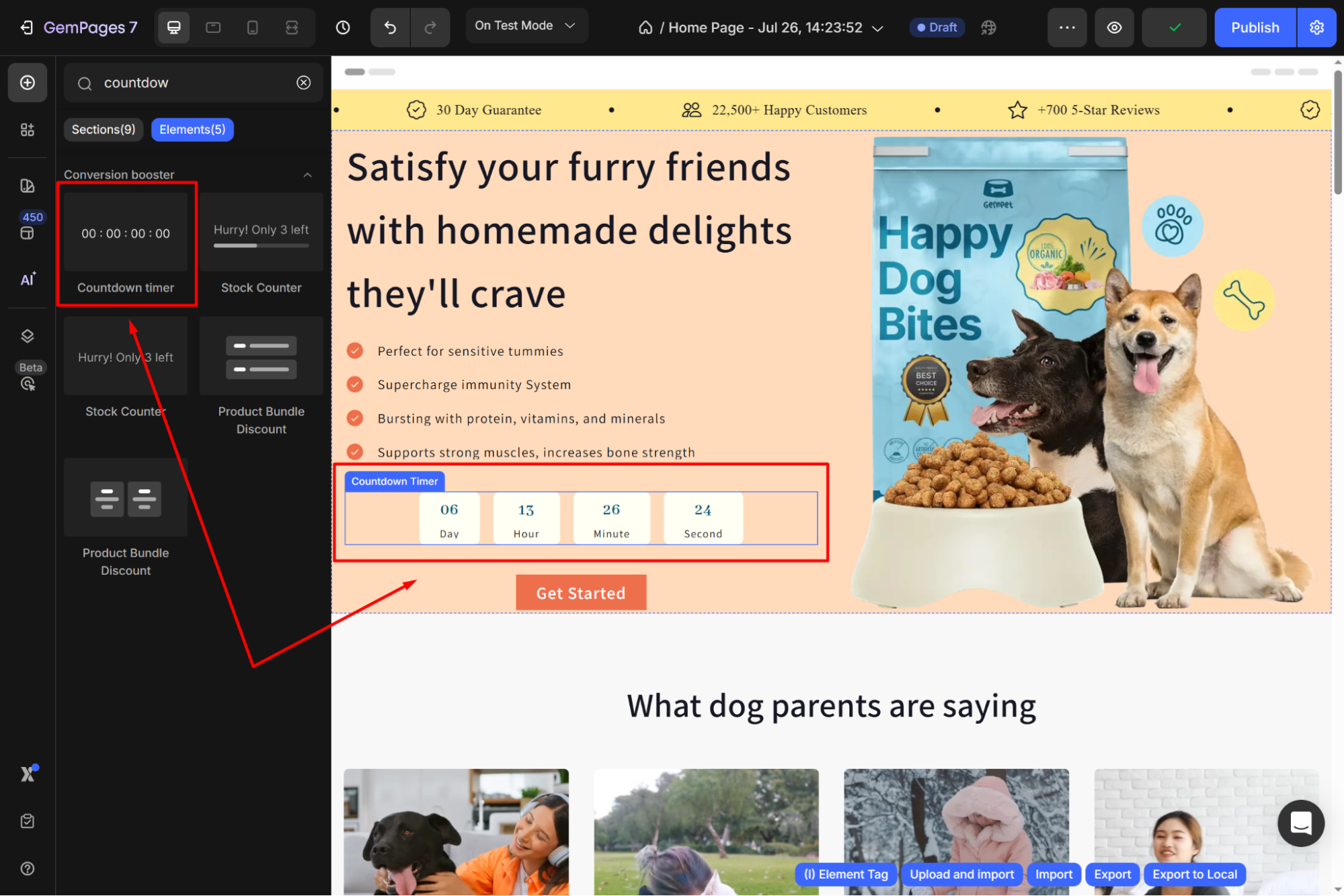Switch to Sections(9) tab
This screenshot has height=896, width=1344.
104,129
